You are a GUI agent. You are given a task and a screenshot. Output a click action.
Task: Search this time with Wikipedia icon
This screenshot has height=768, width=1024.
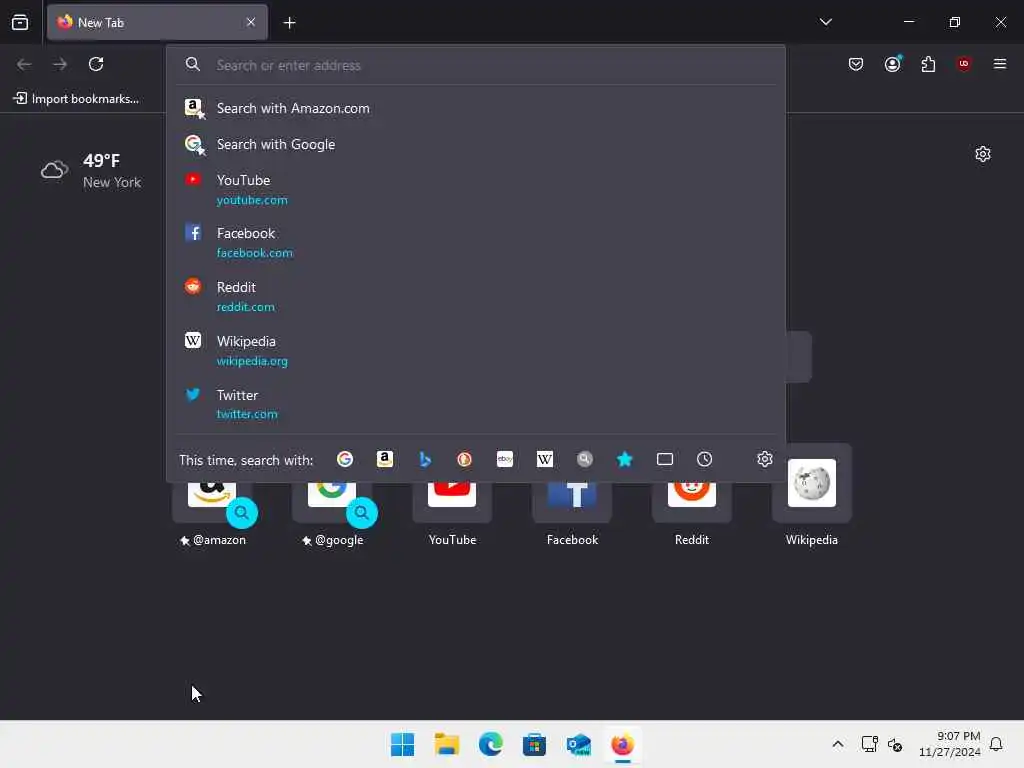coord(545,459)
